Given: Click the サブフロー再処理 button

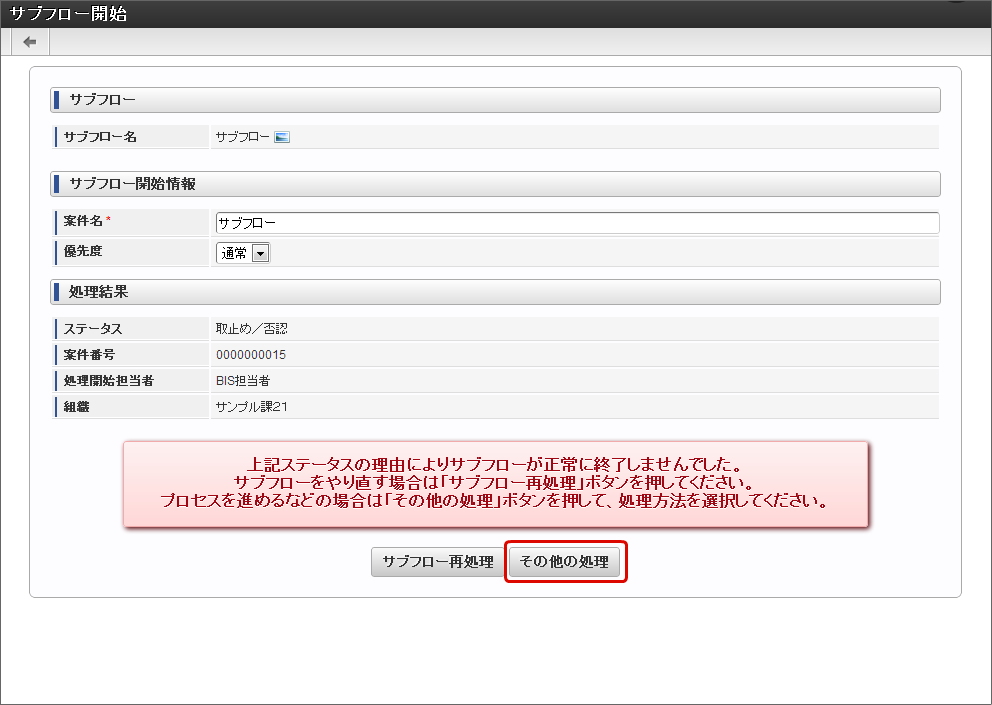Looking at the screenshot, I should [438, 561].
